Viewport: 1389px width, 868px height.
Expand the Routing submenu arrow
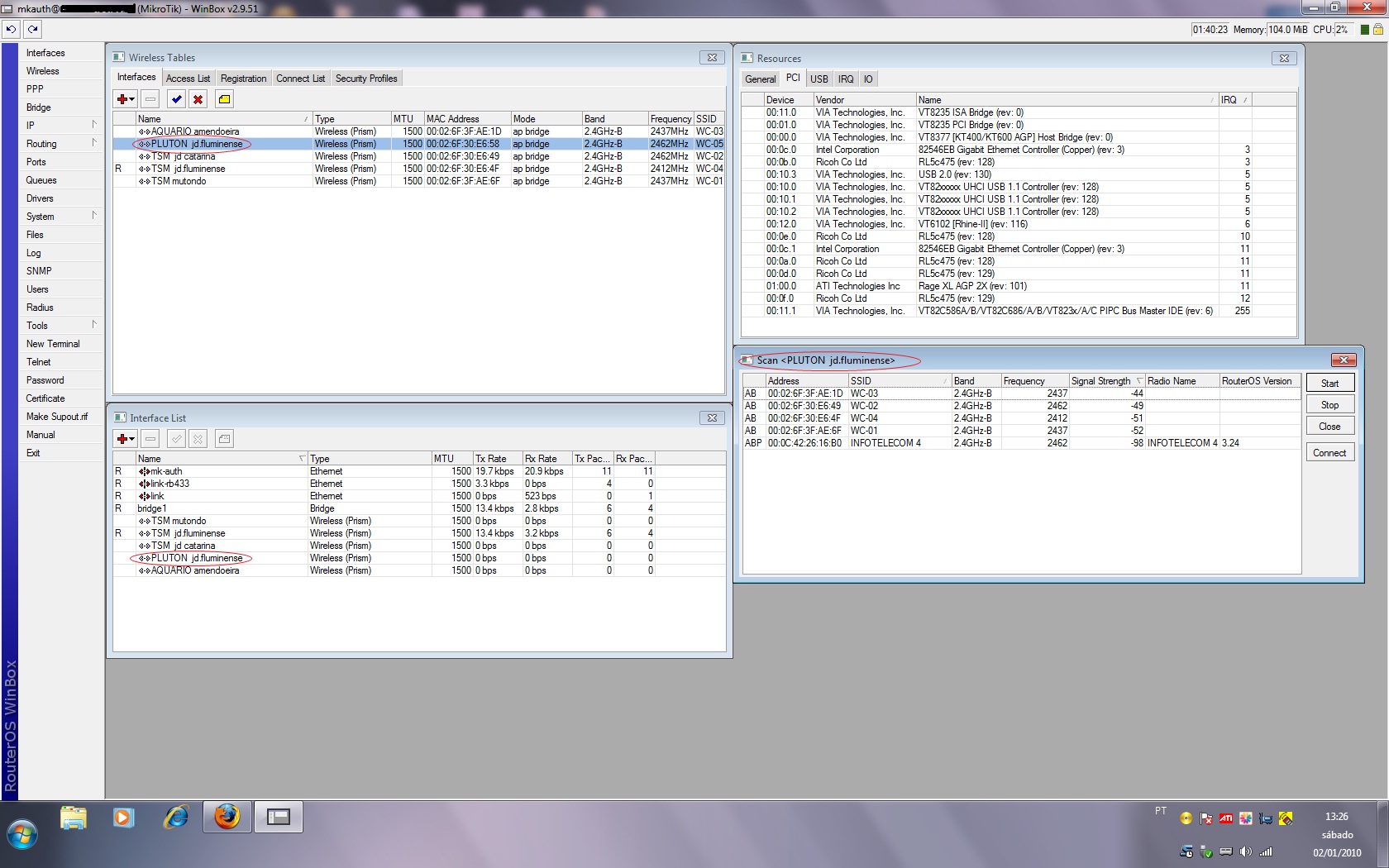[94, 142]
